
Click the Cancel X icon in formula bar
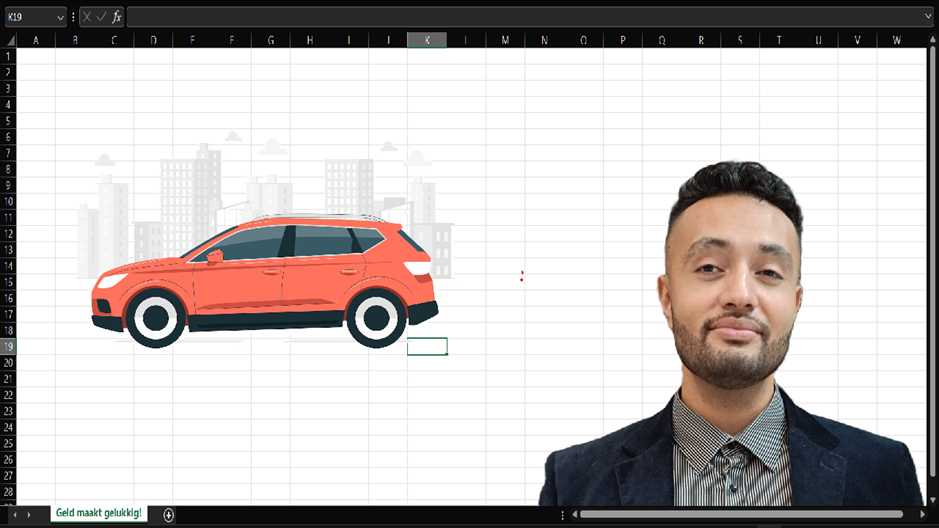87,17
